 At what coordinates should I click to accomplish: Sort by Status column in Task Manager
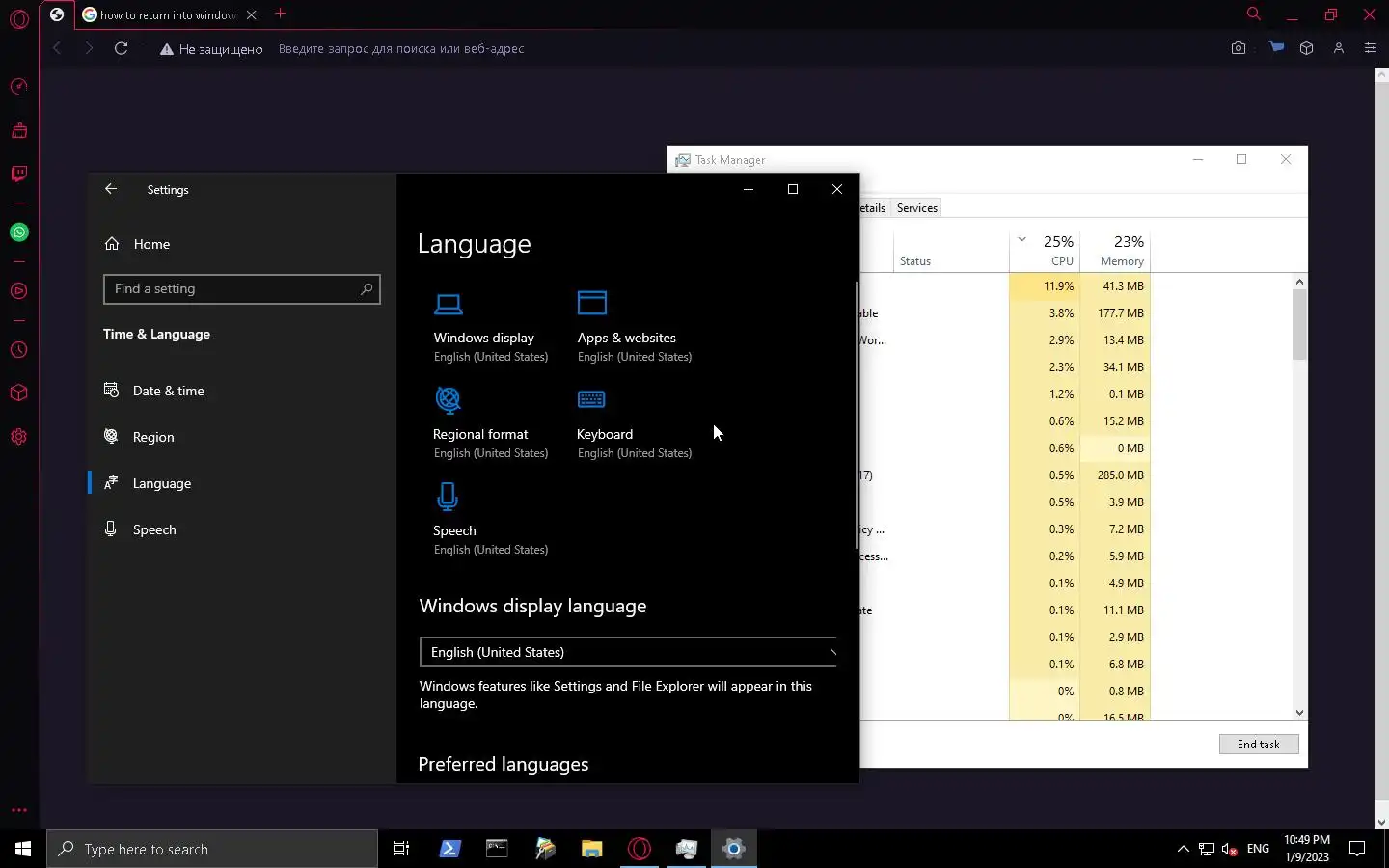tap(951, 251)
